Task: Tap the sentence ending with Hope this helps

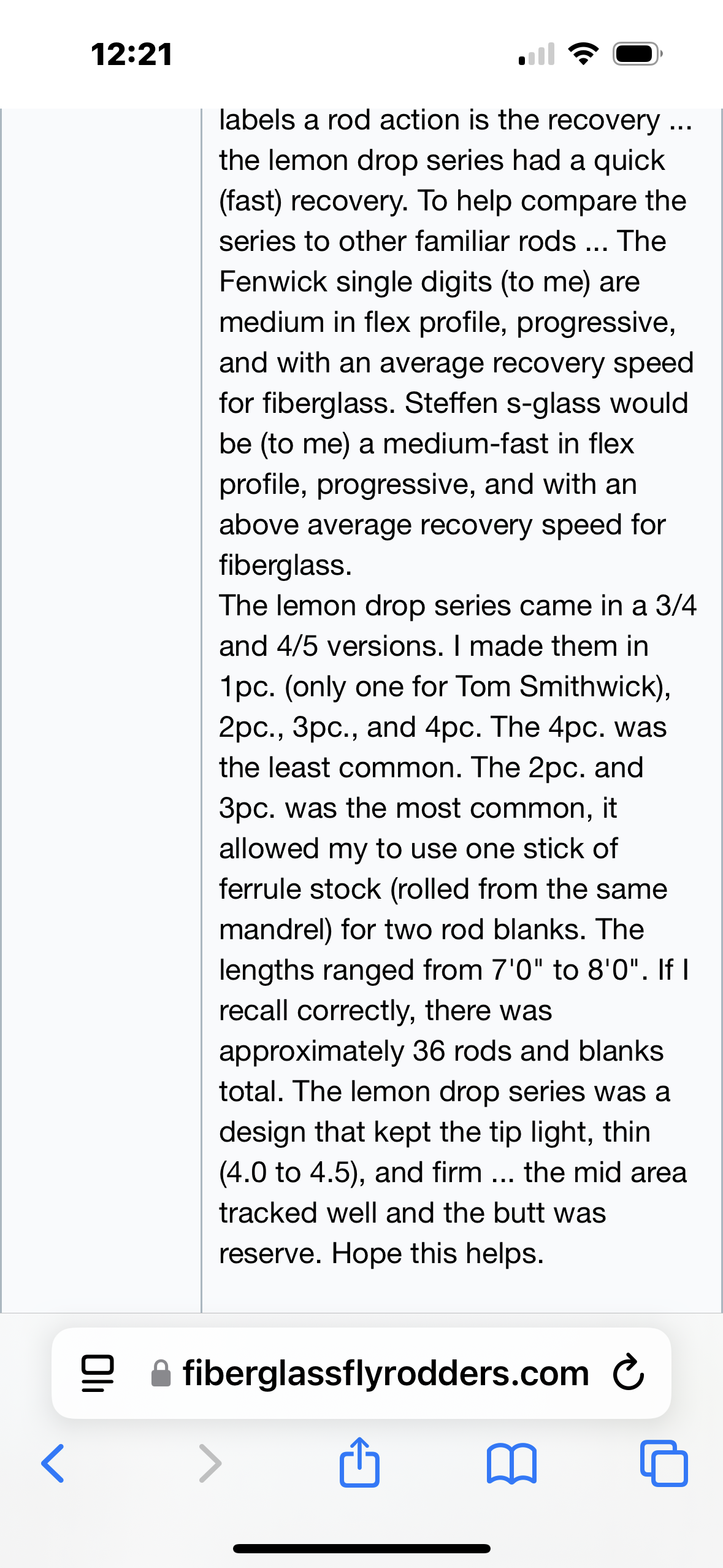Action: click(437, 1253)
